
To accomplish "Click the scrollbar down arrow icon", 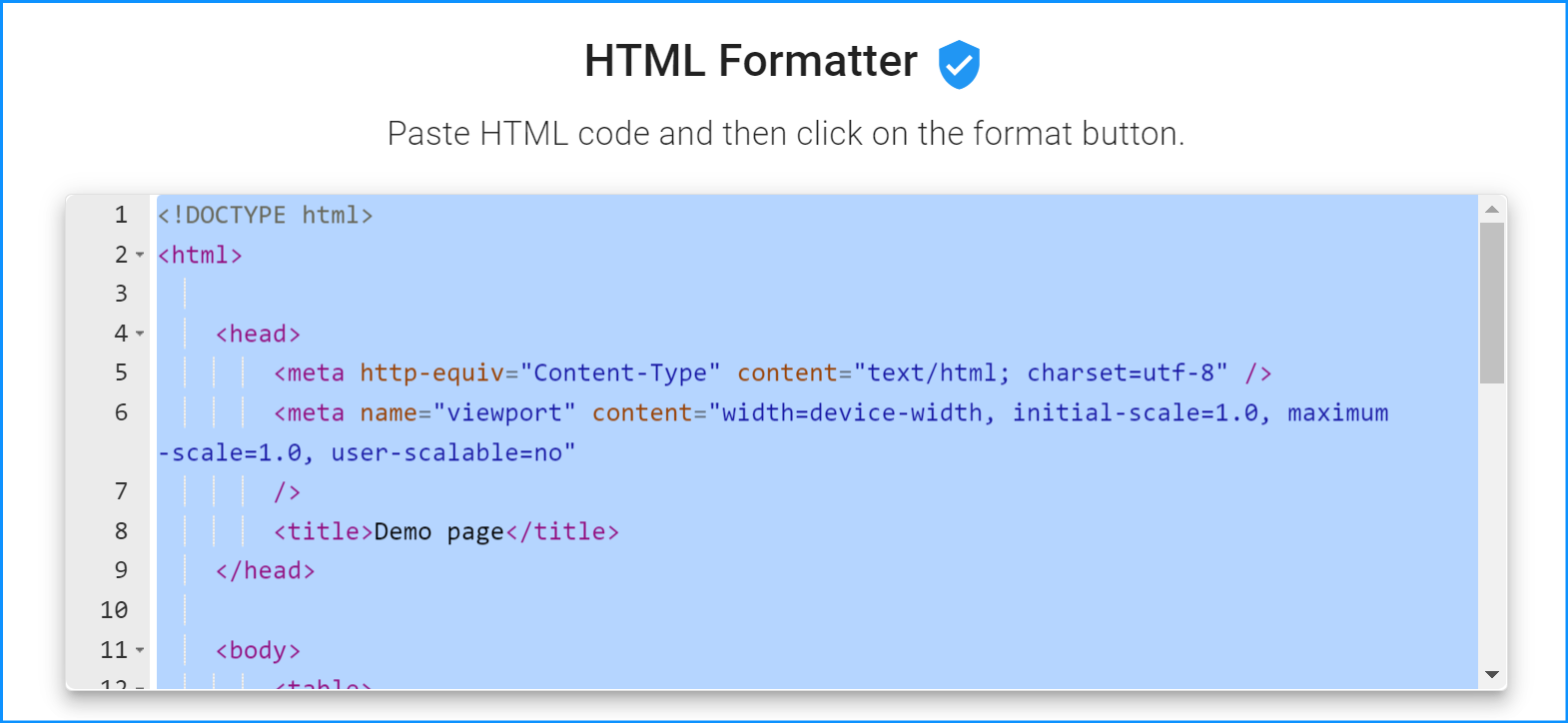I will pyautogui.click(x=1492, y=674).
